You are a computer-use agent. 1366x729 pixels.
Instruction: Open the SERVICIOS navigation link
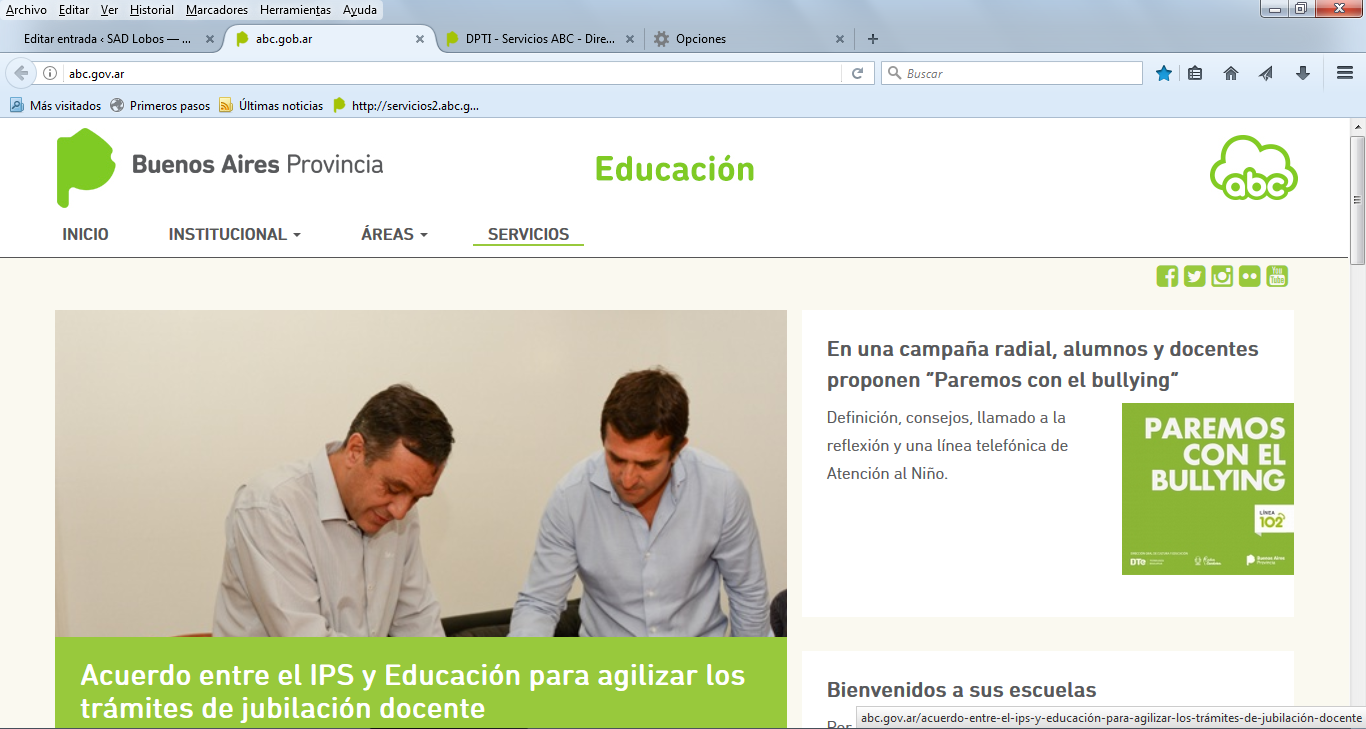(528, 234)
